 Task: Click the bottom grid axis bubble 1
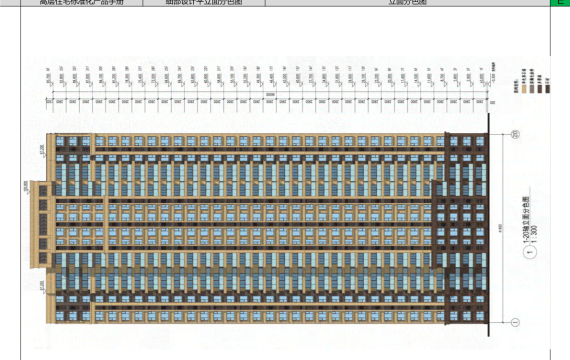(x=515, y=322)
